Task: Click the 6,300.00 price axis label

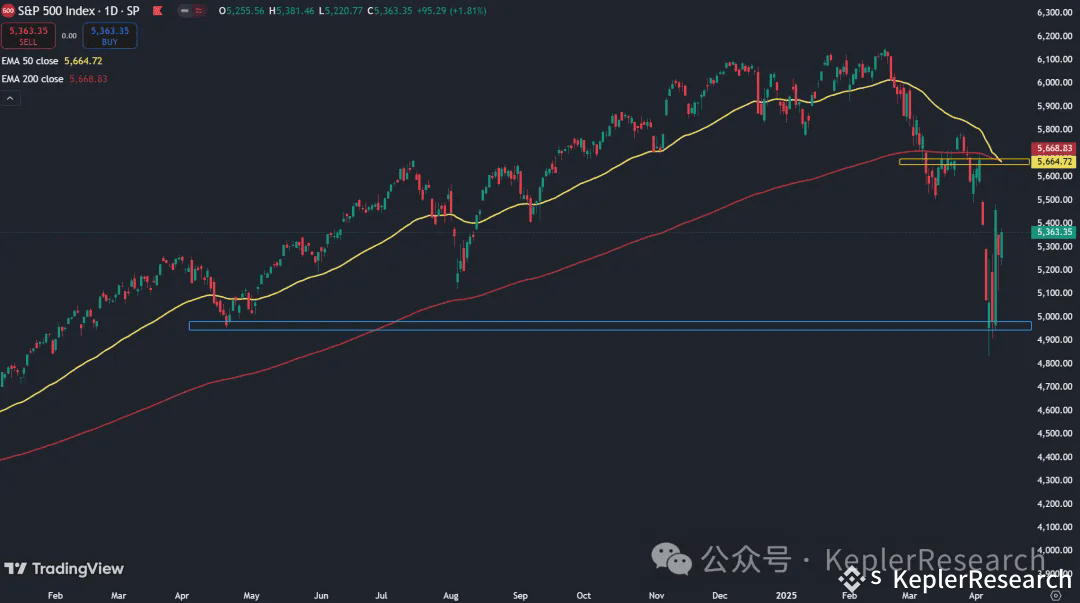Action: (1055, 12)
